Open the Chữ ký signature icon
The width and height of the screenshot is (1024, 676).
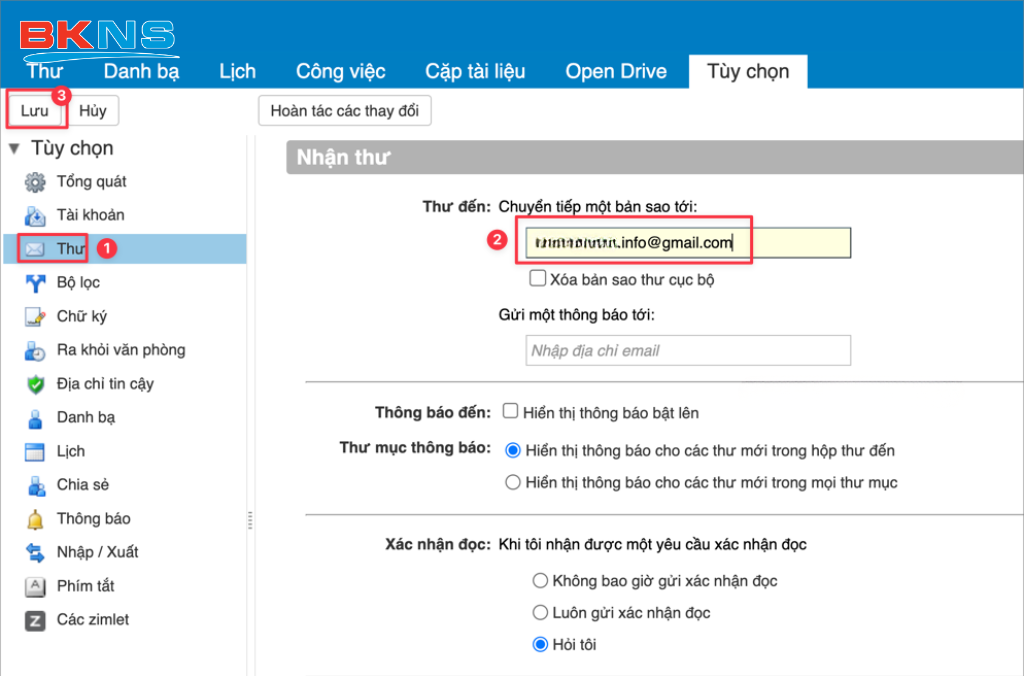tap(35, 317)
